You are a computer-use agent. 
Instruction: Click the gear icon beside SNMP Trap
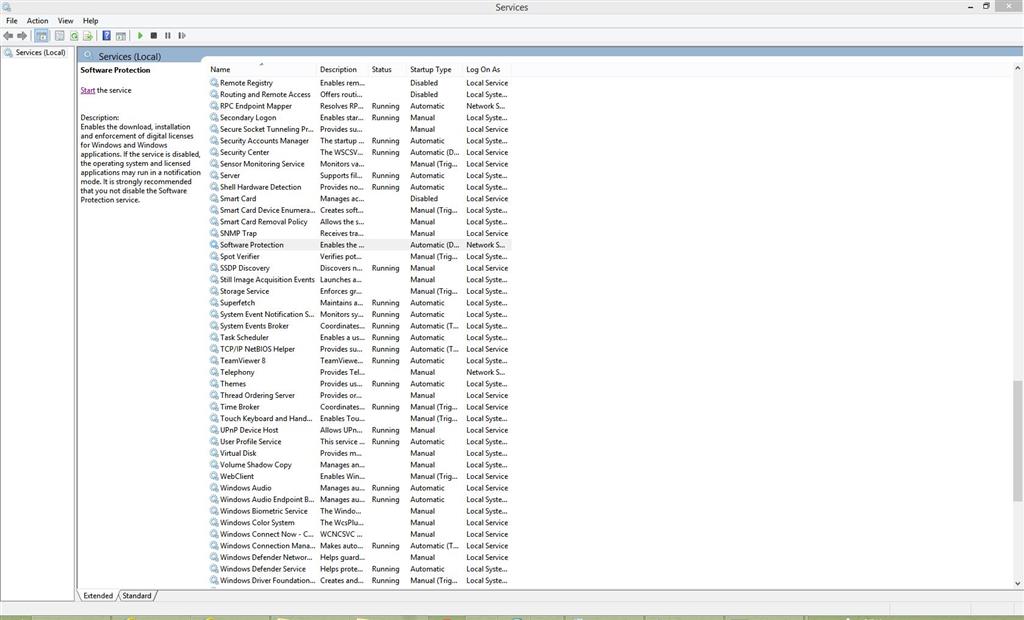coord(214,233)
